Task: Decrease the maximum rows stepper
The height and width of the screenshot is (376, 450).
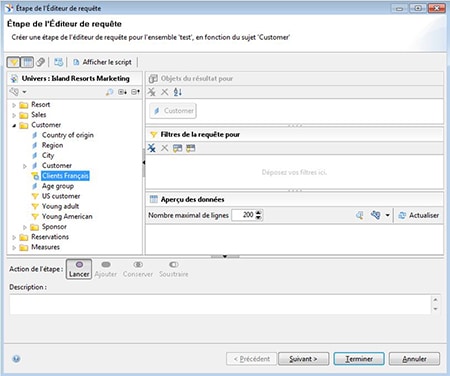Action: pyautogui.click(x=259, y=218)
